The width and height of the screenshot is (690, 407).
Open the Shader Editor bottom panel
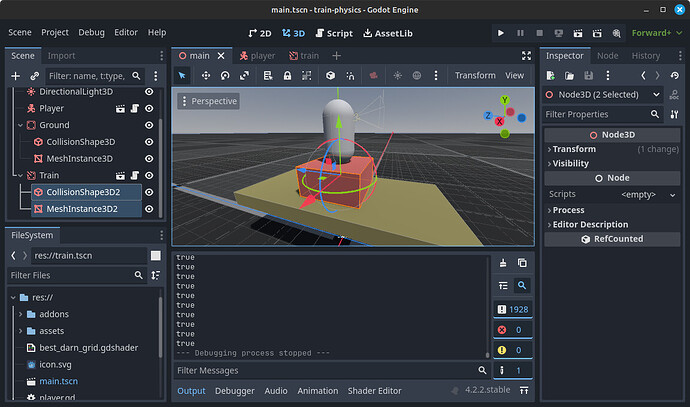click(x=374, y=391)
